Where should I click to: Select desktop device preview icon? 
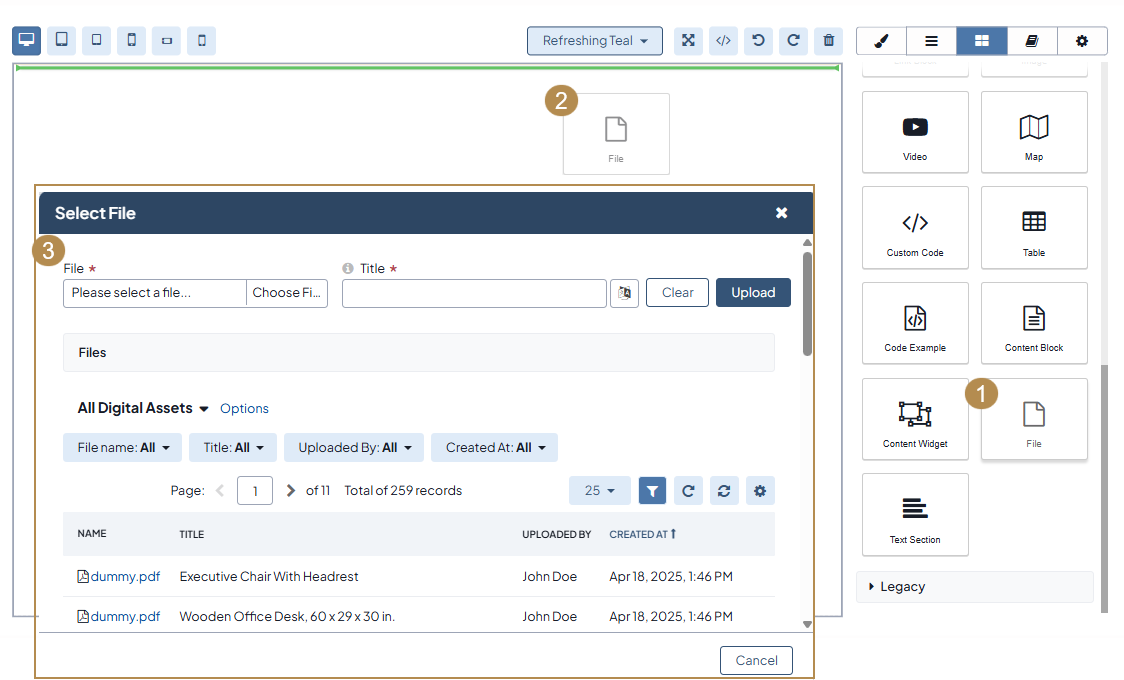[x=27, y=41]
